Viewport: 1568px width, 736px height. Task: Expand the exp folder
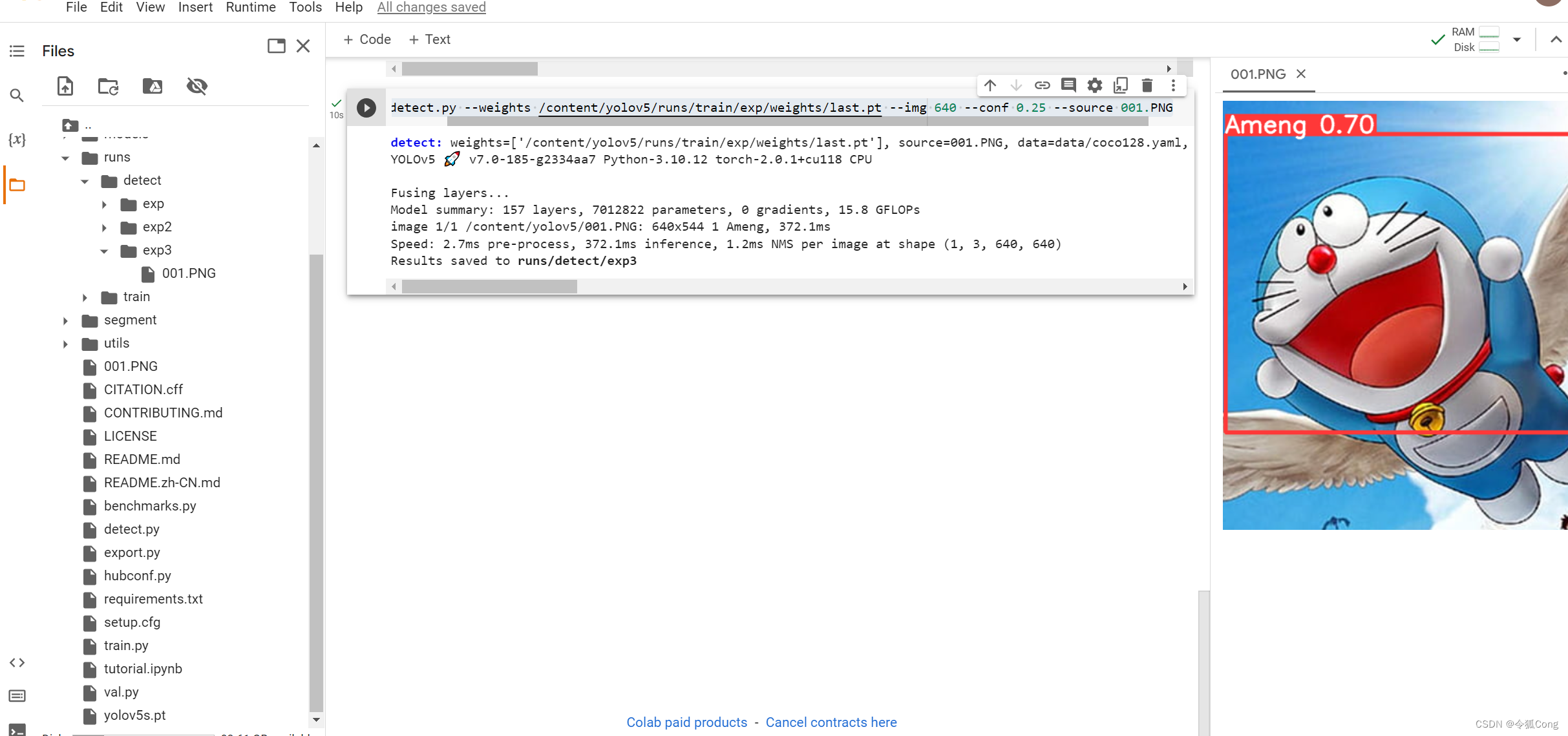[x=104, y=204]
